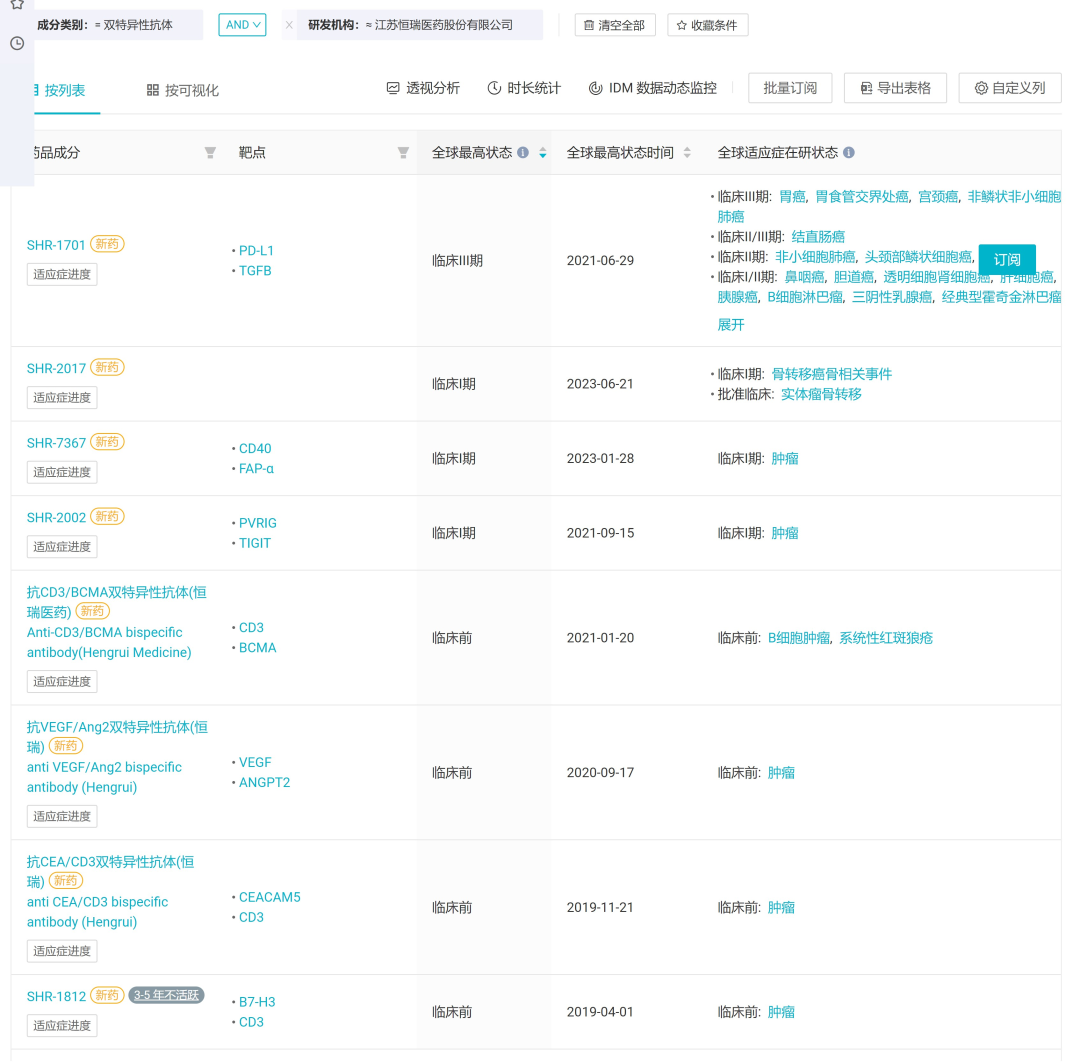The height and width of the screenshot is (1062, 1080).
Task: Sort by 全球最高状态 column arrows
Action: 543,153
